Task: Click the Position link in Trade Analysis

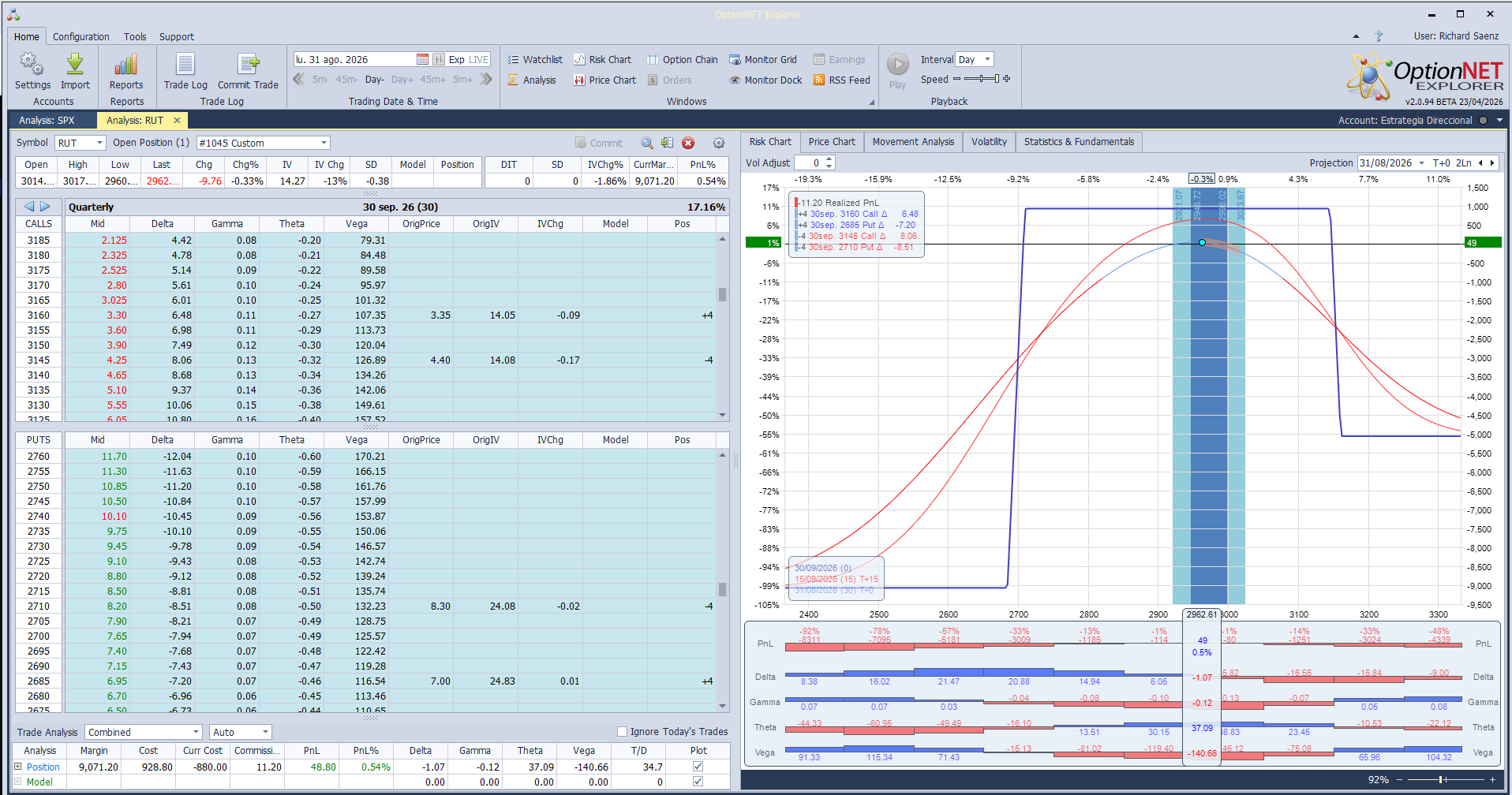Action: (43, 767)
